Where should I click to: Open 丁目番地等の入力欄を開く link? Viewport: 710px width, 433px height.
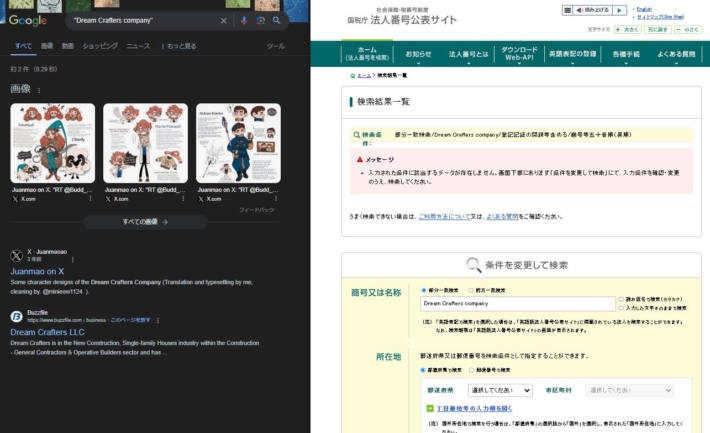(474, 409)
